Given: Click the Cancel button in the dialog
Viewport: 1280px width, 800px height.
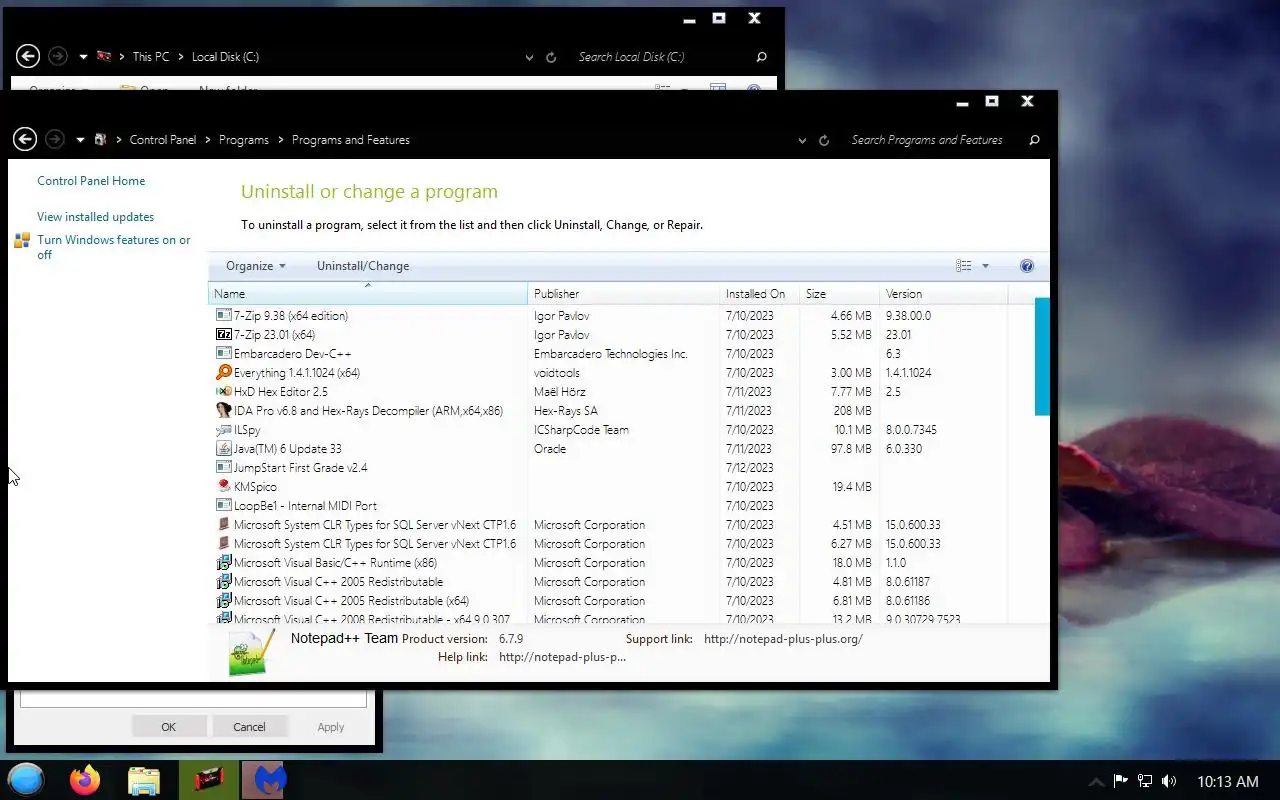Looking at the screenshot, I should pyautogui.click(x=249, y=727).
